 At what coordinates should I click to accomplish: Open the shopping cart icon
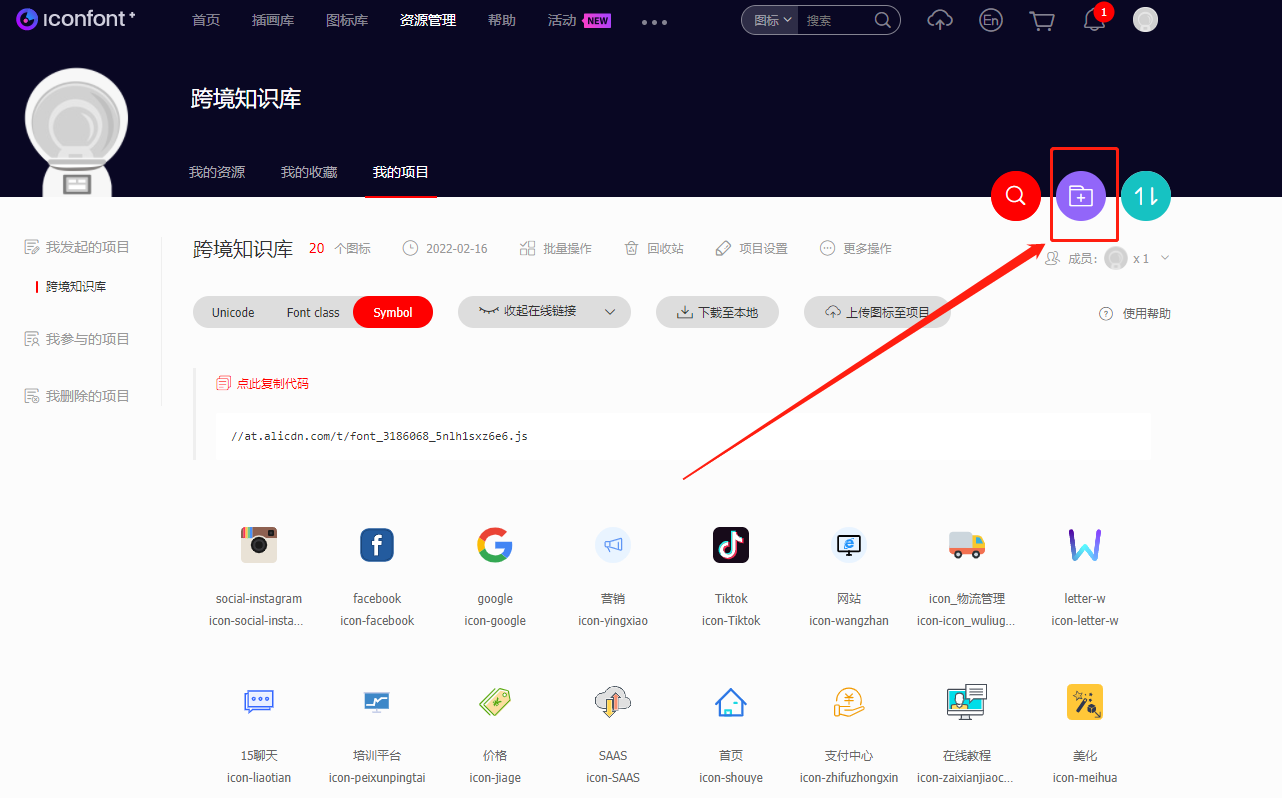click(x=1042, y=20)
